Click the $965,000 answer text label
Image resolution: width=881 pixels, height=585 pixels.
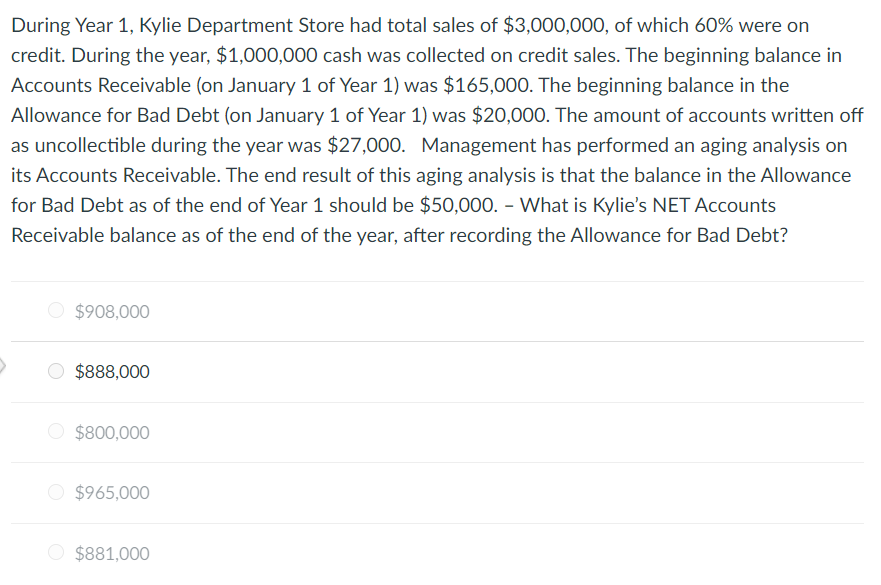(111, 492)
